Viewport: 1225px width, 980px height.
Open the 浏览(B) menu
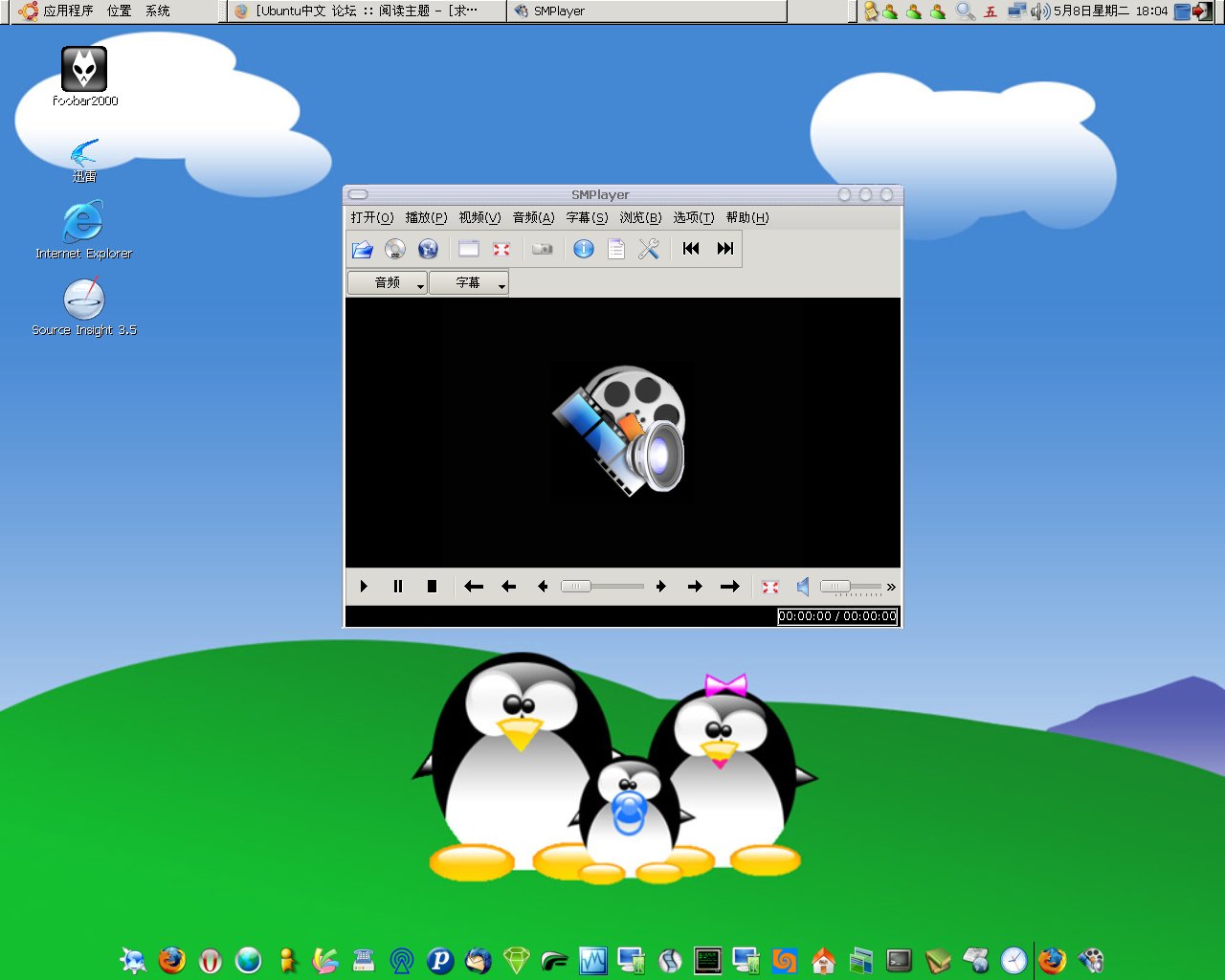[x=640, y=217]
